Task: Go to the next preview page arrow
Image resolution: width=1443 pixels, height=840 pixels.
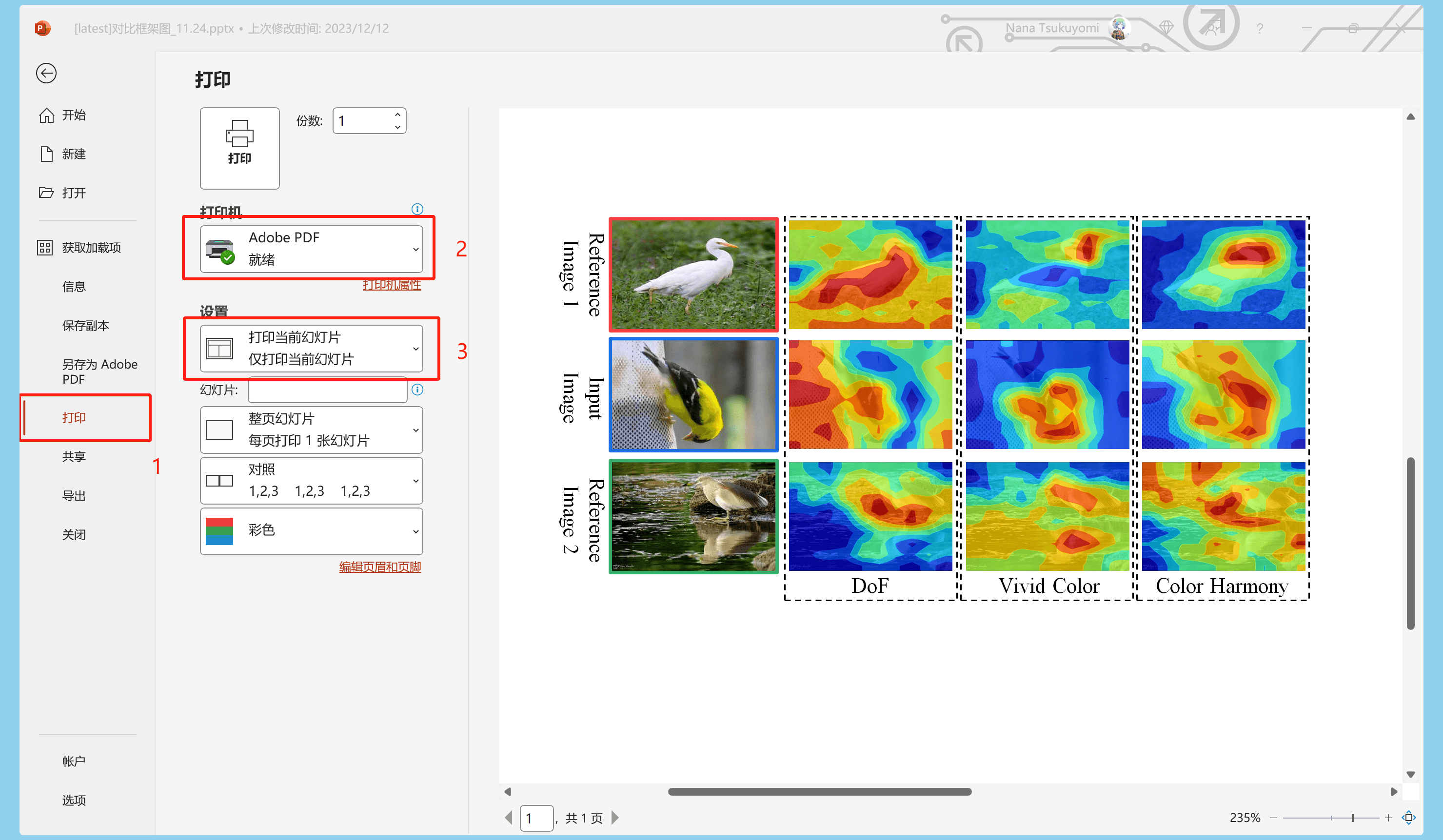Action: click(x=615, y=817)
